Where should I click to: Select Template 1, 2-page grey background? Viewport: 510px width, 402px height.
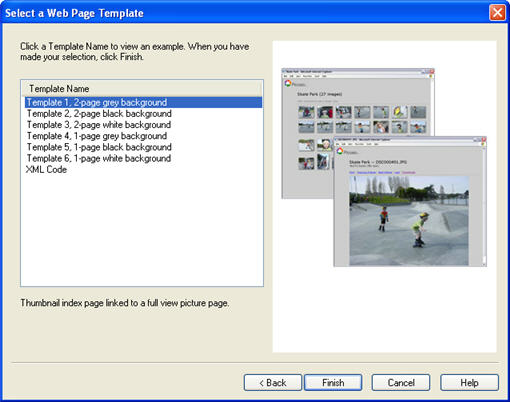click(x=143, y=102)
